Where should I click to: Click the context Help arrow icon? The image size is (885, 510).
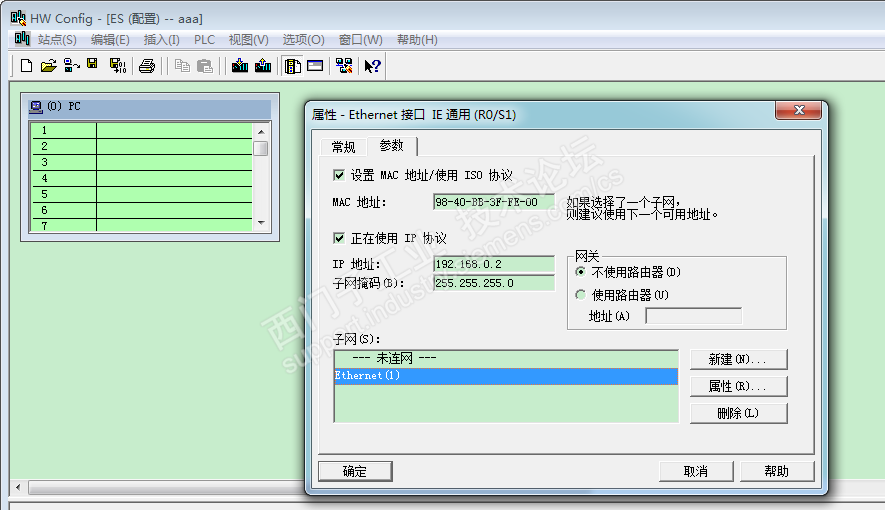(x=373, y=66)
